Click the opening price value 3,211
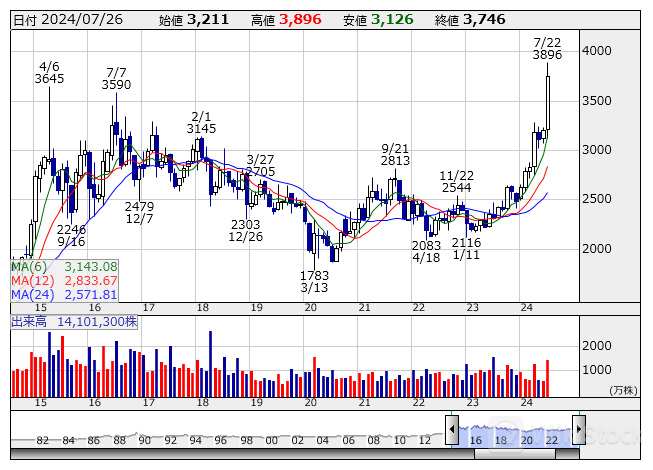This screenshot has width=653, height=470. pos(208,20)
